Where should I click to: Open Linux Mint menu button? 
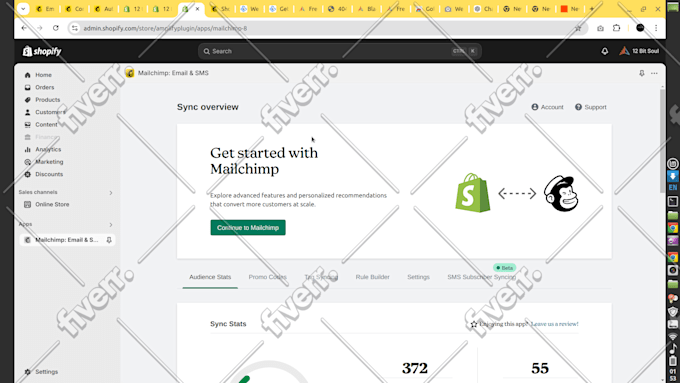tap(673, 164)
